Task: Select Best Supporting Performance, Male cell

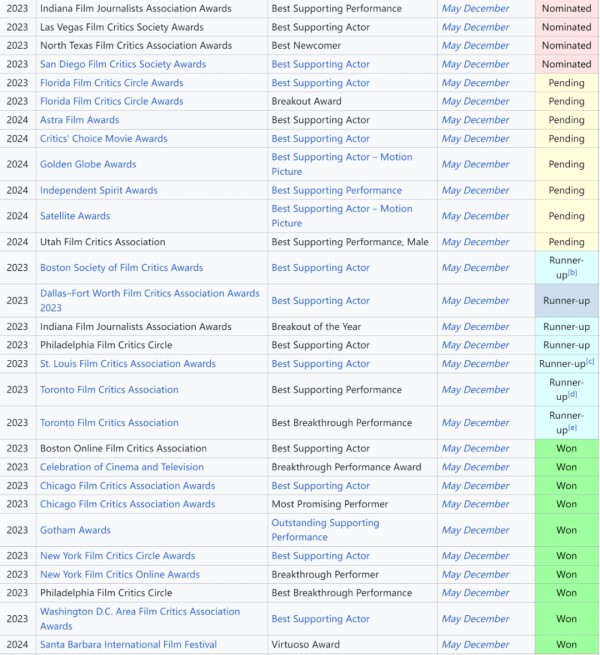Action: pos(350,242)
